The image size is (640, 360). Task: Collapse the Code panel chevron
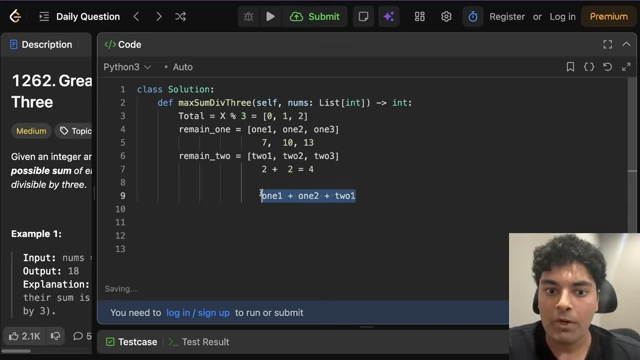[626, 44]
